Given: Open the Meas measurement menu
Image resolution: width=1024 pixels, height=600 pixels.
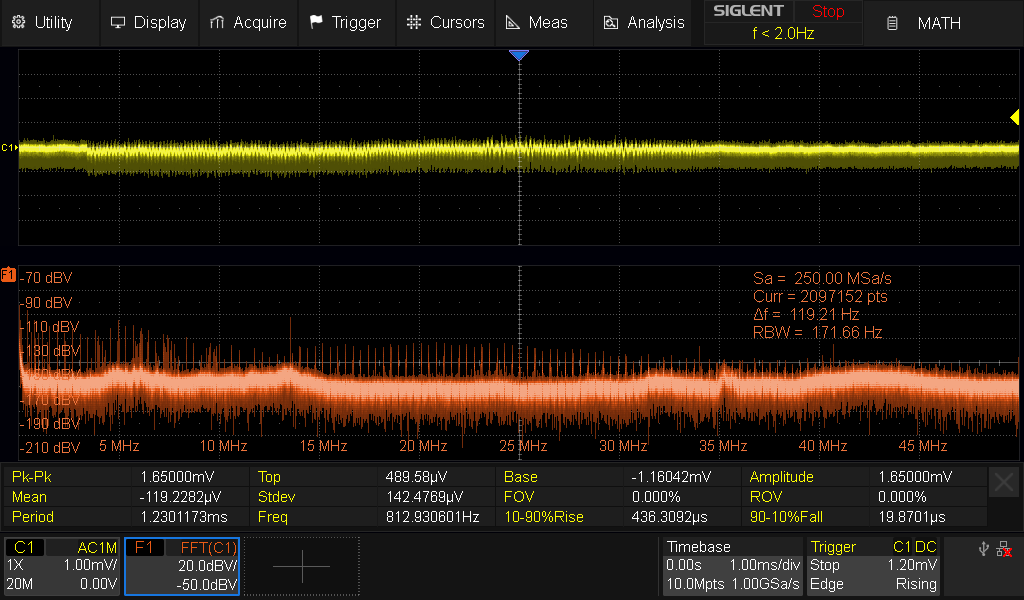Looking at the screenshot, I should (537, 22).
